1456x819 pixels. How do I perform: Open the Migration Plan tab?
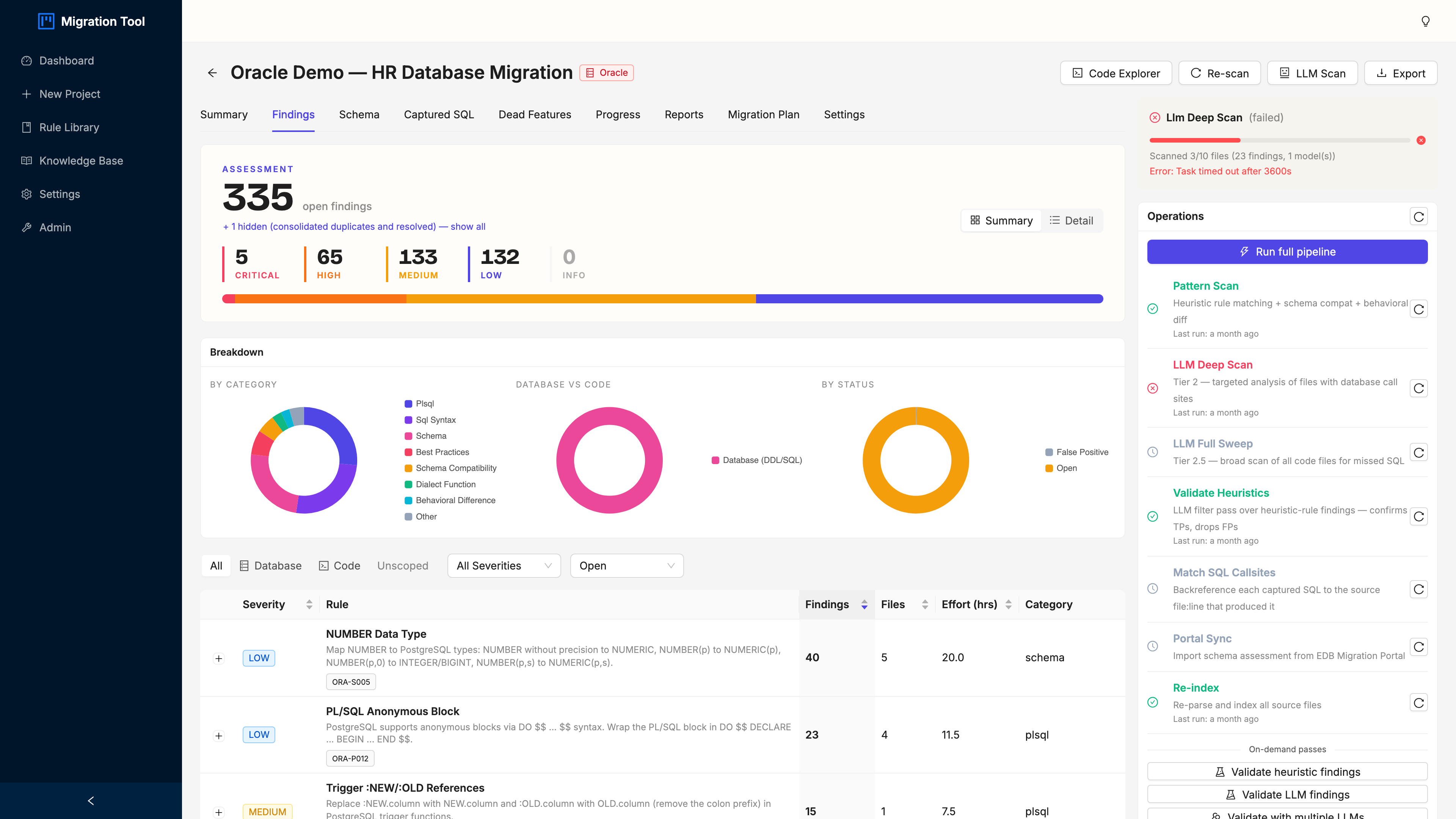763,115
